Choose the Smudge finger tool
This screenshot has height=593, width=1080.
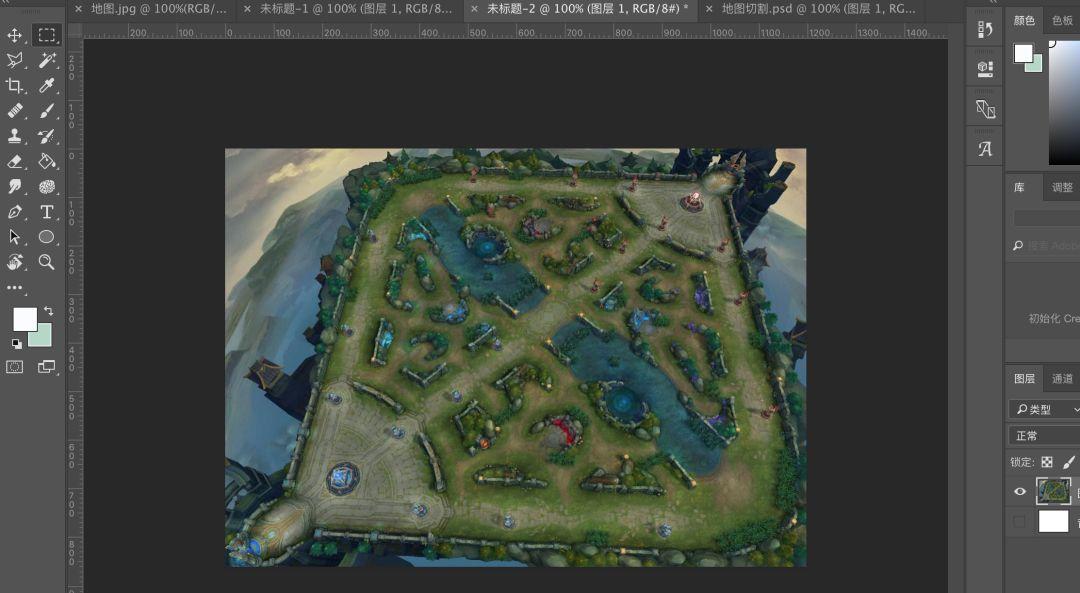point(14,187)
